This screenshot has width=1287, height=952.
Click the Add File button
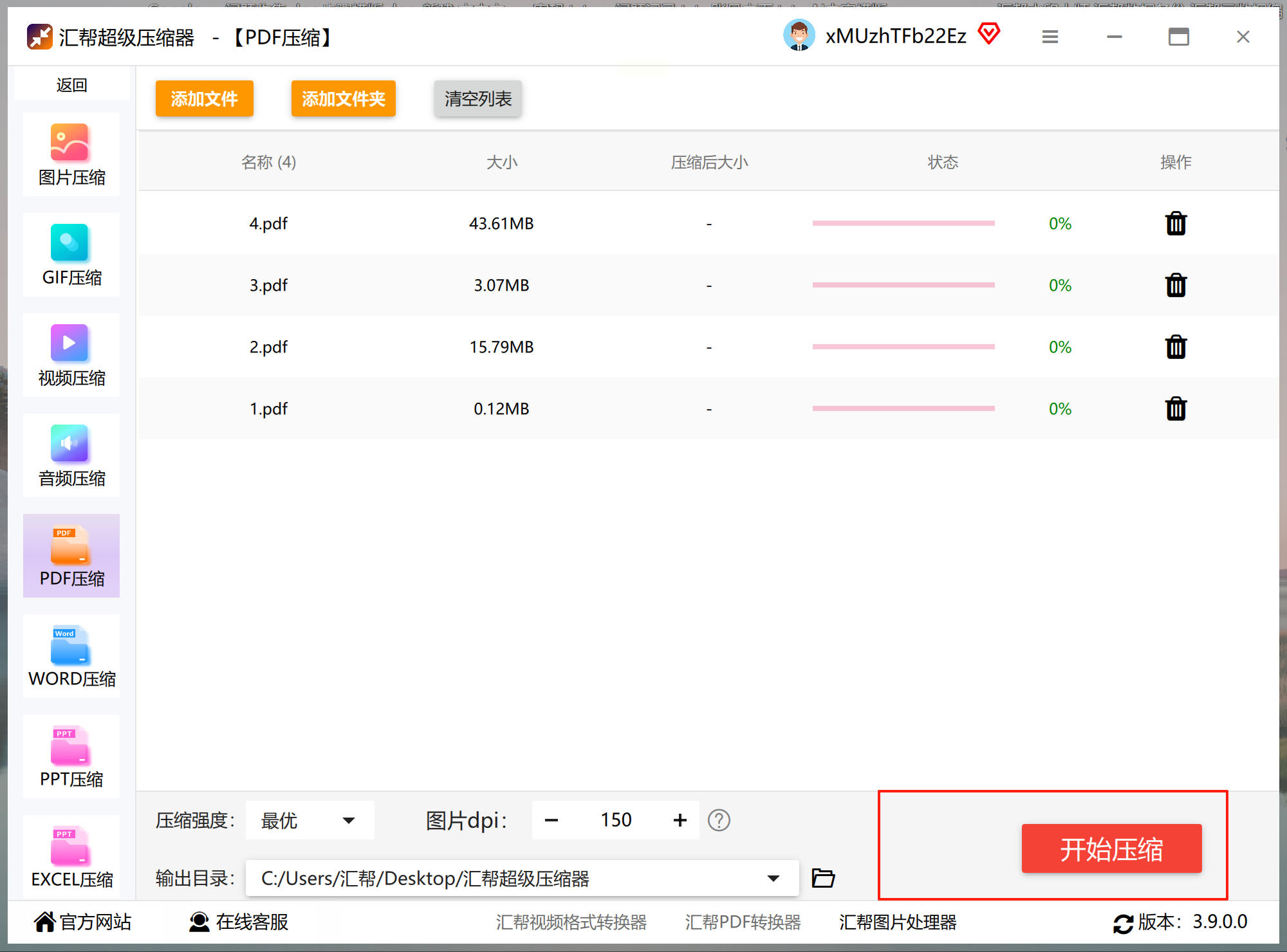coord(204,98)
